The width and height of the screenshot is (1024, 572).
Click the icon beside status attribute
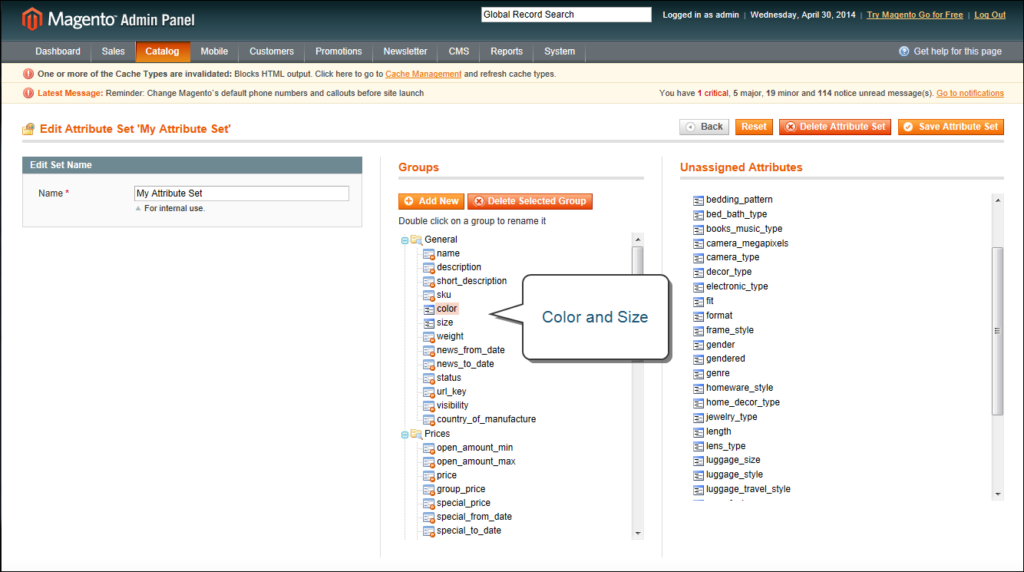click(428, 378)
